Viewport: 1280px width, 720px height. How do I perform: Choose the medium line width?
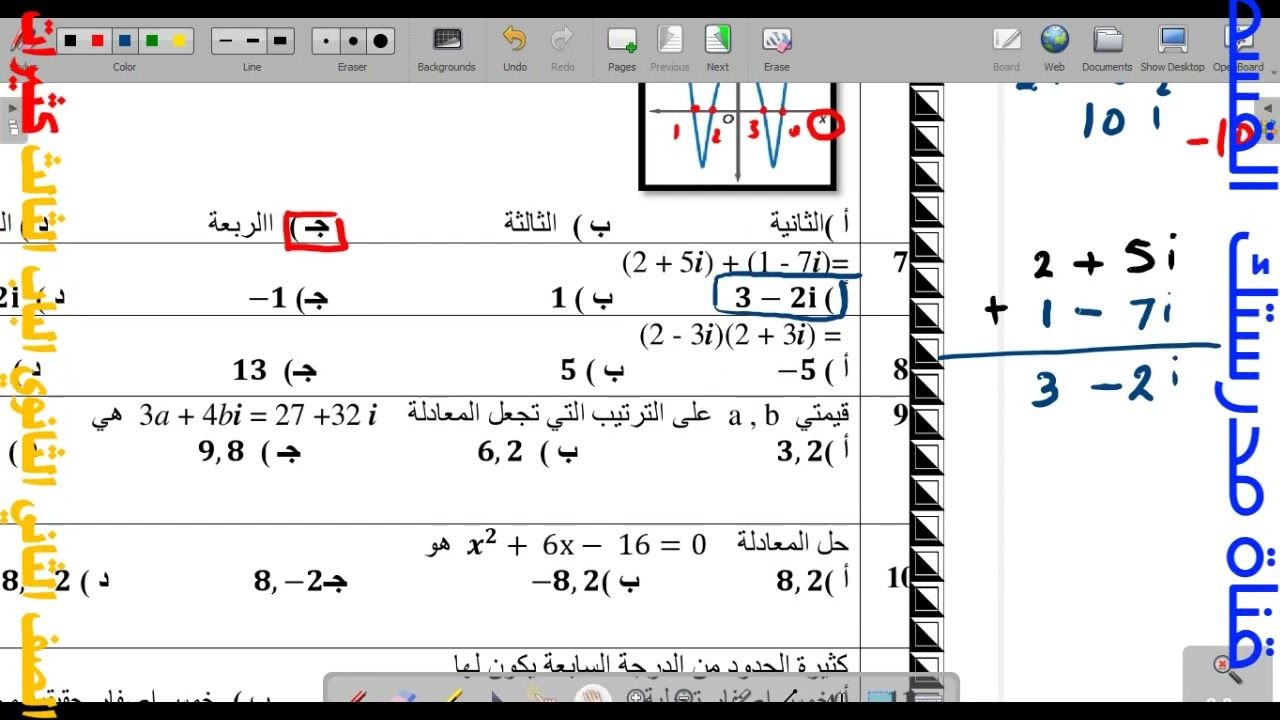click(x=253, y=41)
